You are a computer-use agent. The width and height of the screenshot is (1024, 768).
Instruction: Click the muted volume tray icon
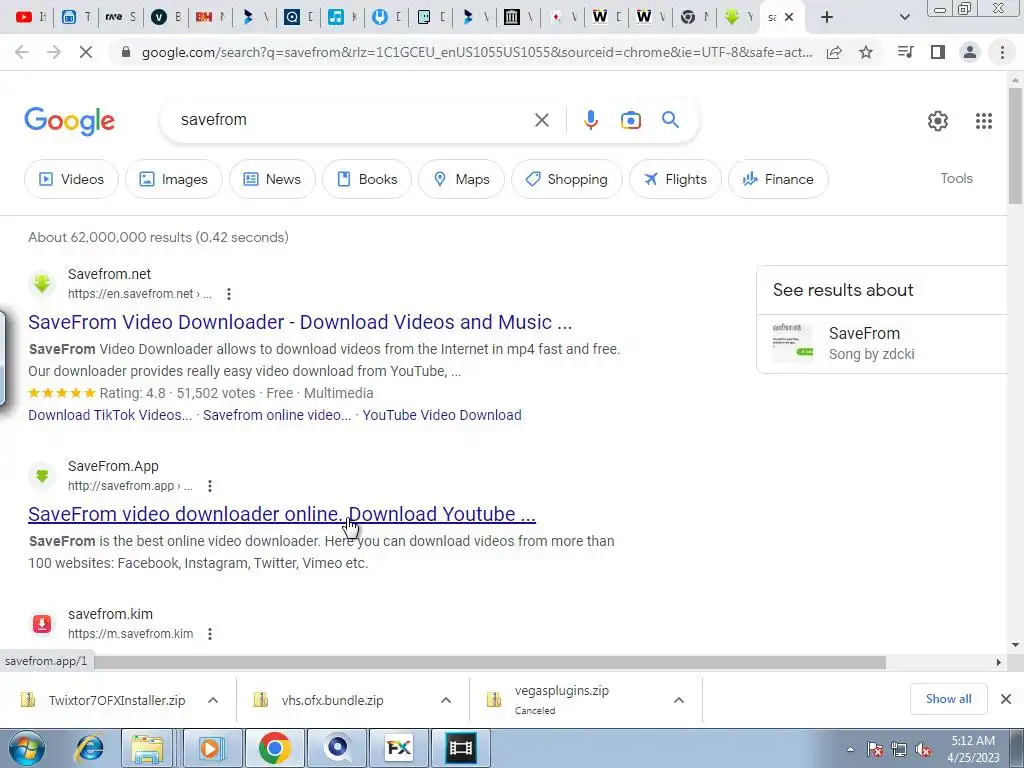coord(923,749)
